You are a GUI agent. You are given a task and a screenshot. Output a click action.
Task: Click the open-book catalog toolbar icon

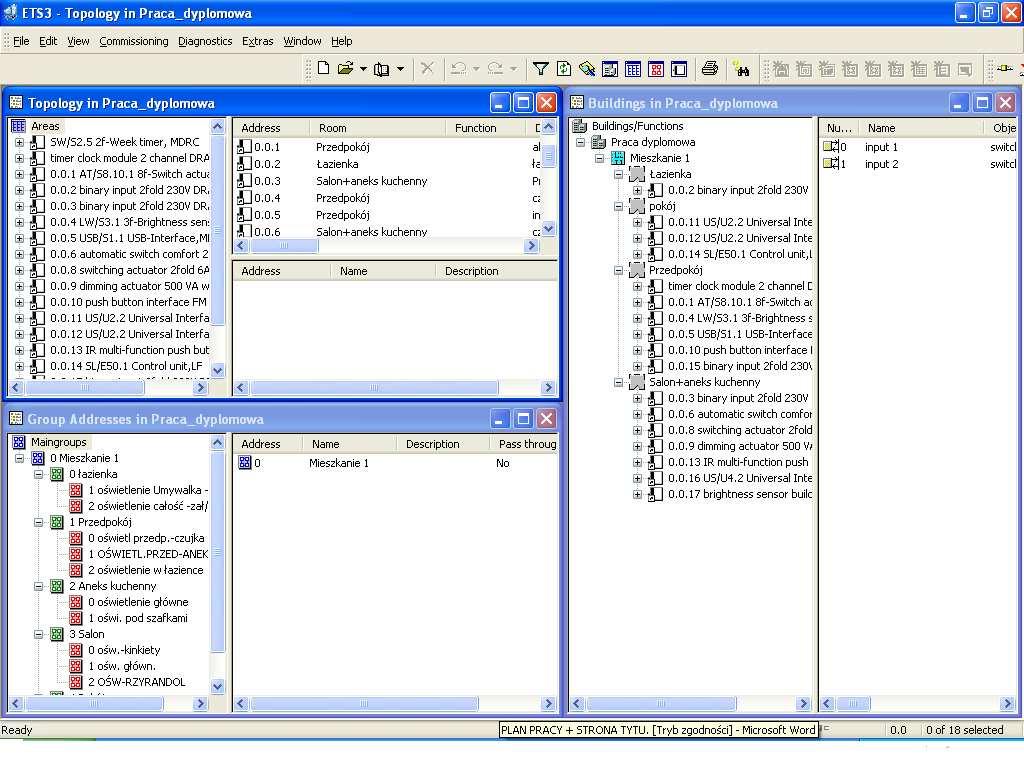click(x=381, y=69)
